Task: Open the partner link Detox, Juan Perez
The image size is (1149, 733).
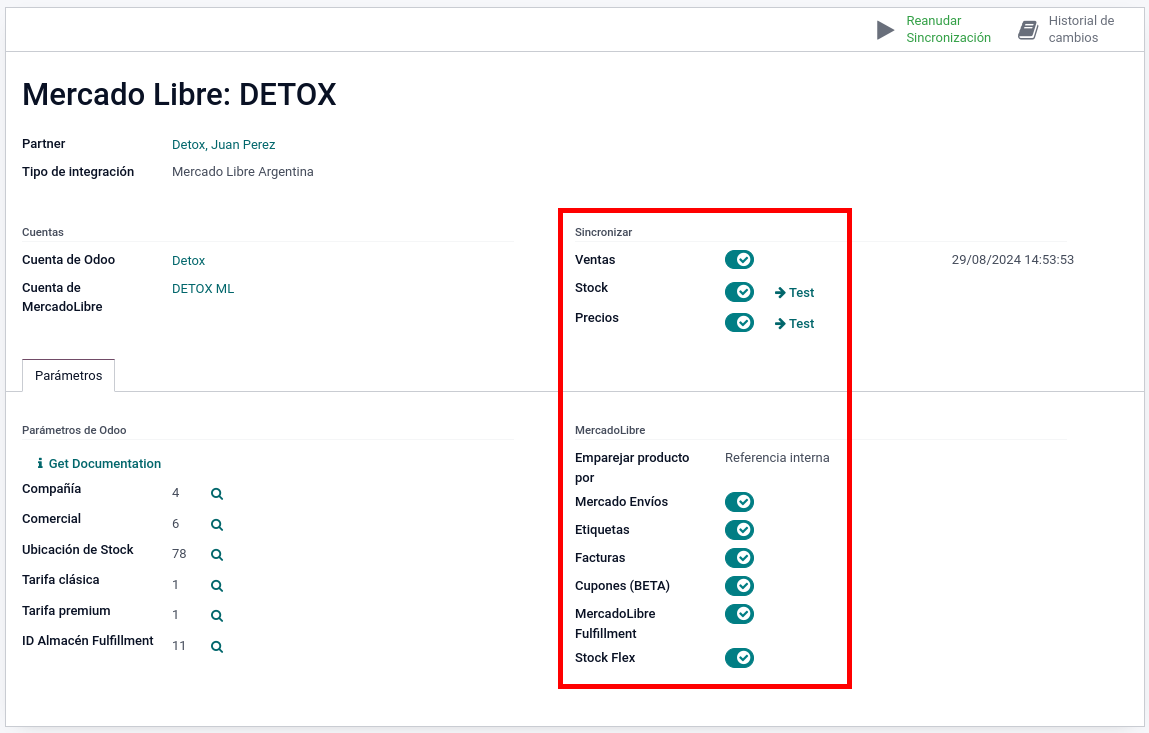Action: (x=223, y=144)
